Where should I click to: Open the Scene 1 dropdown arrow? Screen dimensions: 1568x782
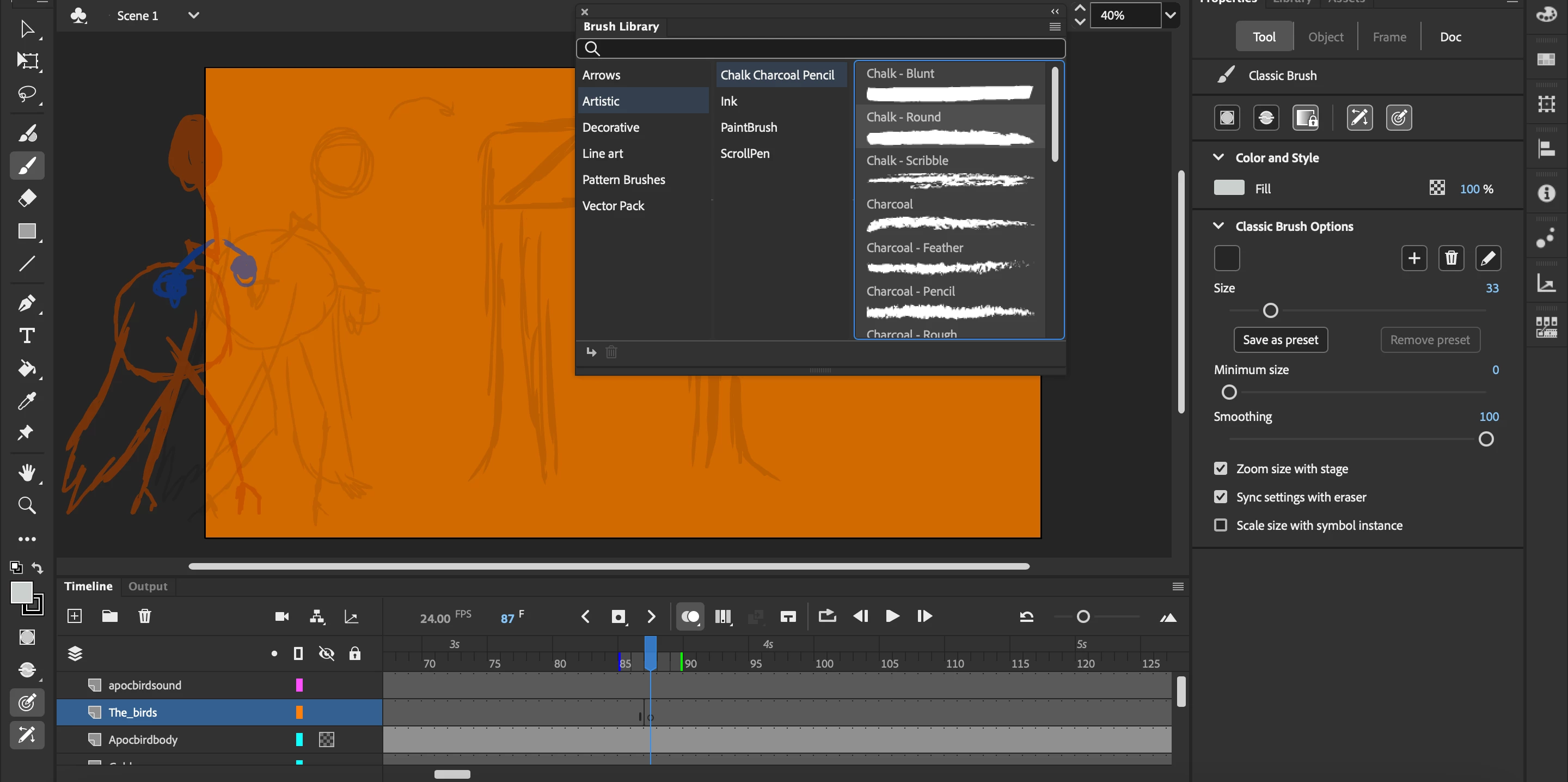pyautogui.click(x=194, y=15)
